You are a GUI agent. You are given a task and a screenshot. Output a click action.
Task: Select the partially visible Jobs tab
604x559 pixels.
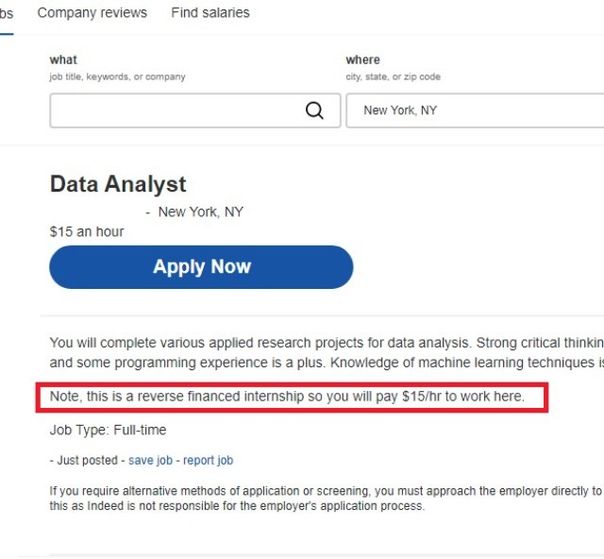click(6, 13)
